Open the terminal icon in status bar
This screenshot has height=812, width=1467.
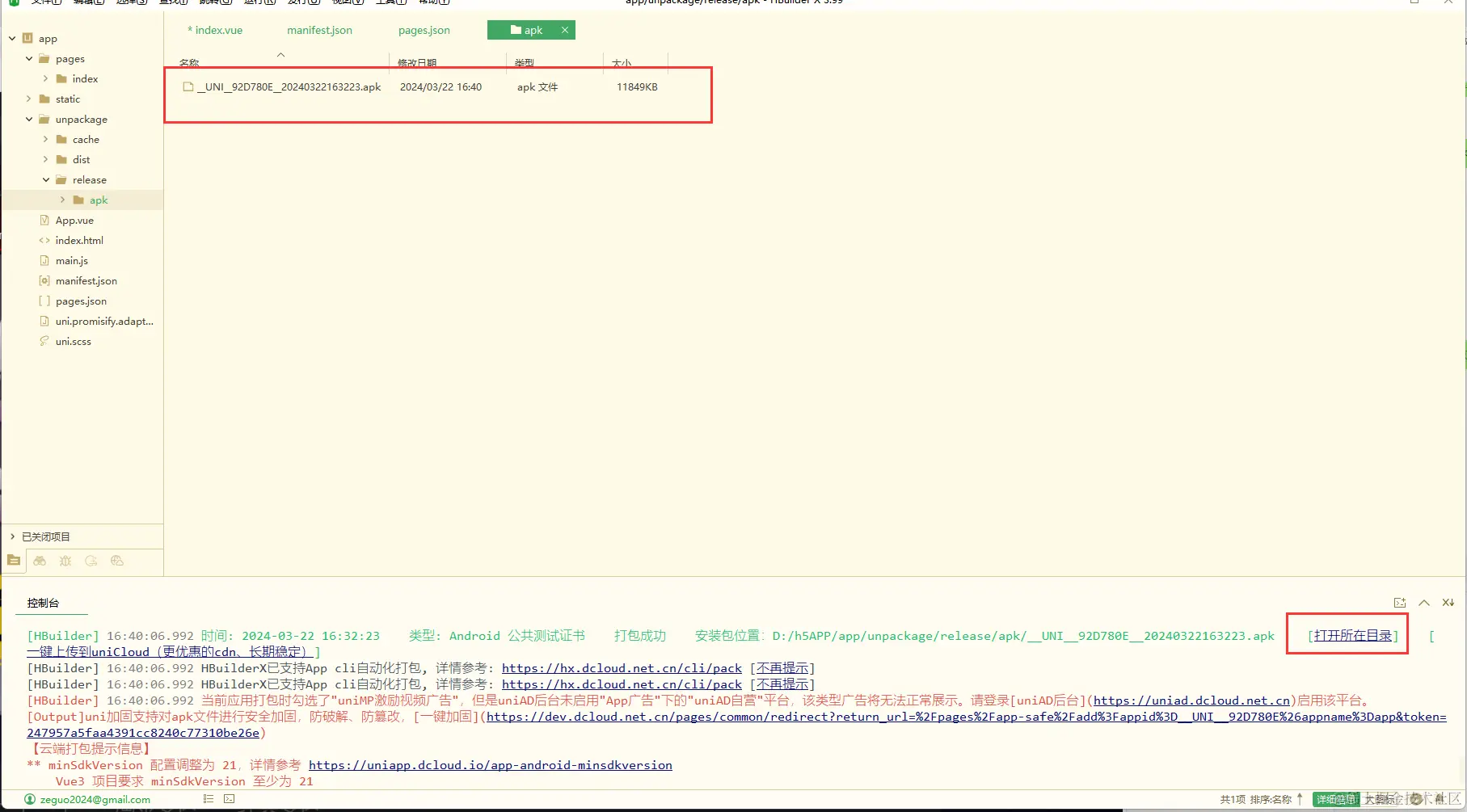[x=230, y=799]
